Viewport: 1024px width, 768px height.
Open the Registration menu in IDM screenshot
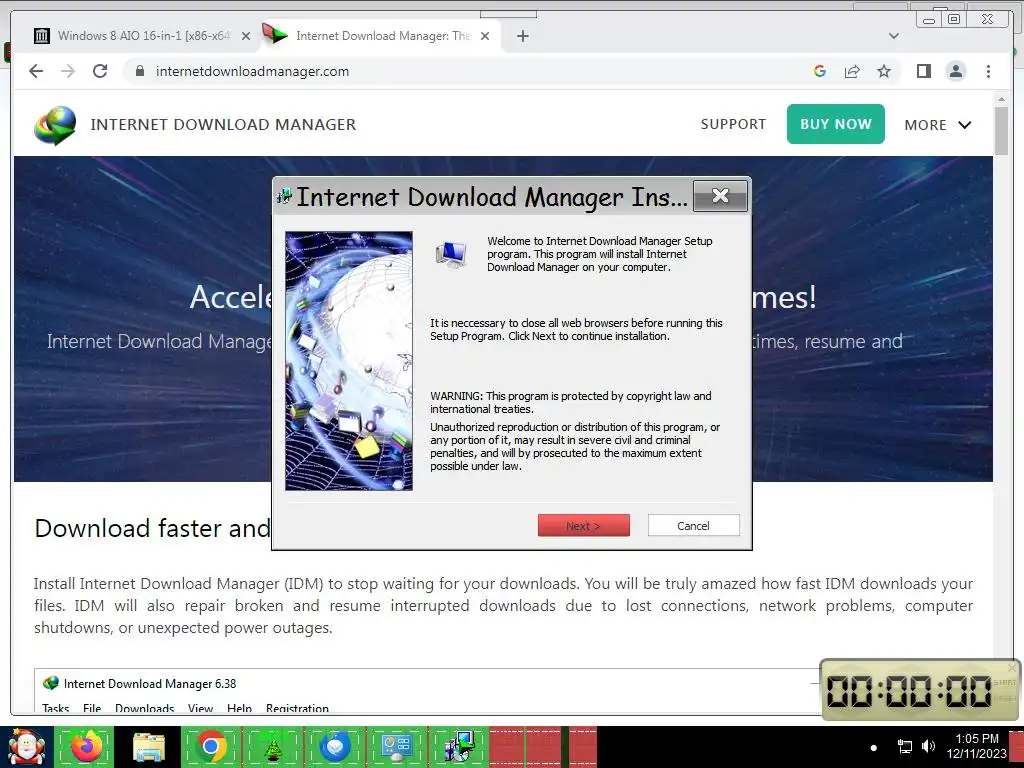[x=297, y=709]
